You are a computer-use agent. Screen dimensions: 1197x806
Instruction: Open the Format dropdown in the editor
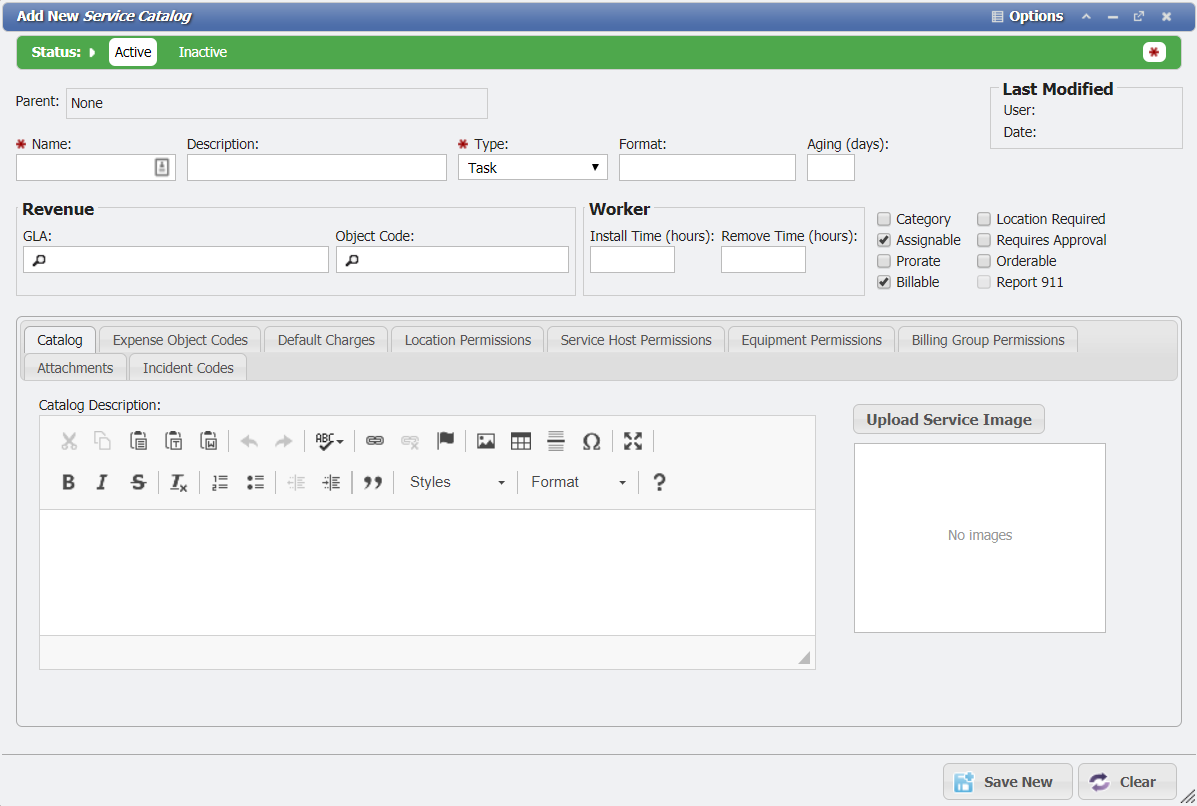click(576, 482)
